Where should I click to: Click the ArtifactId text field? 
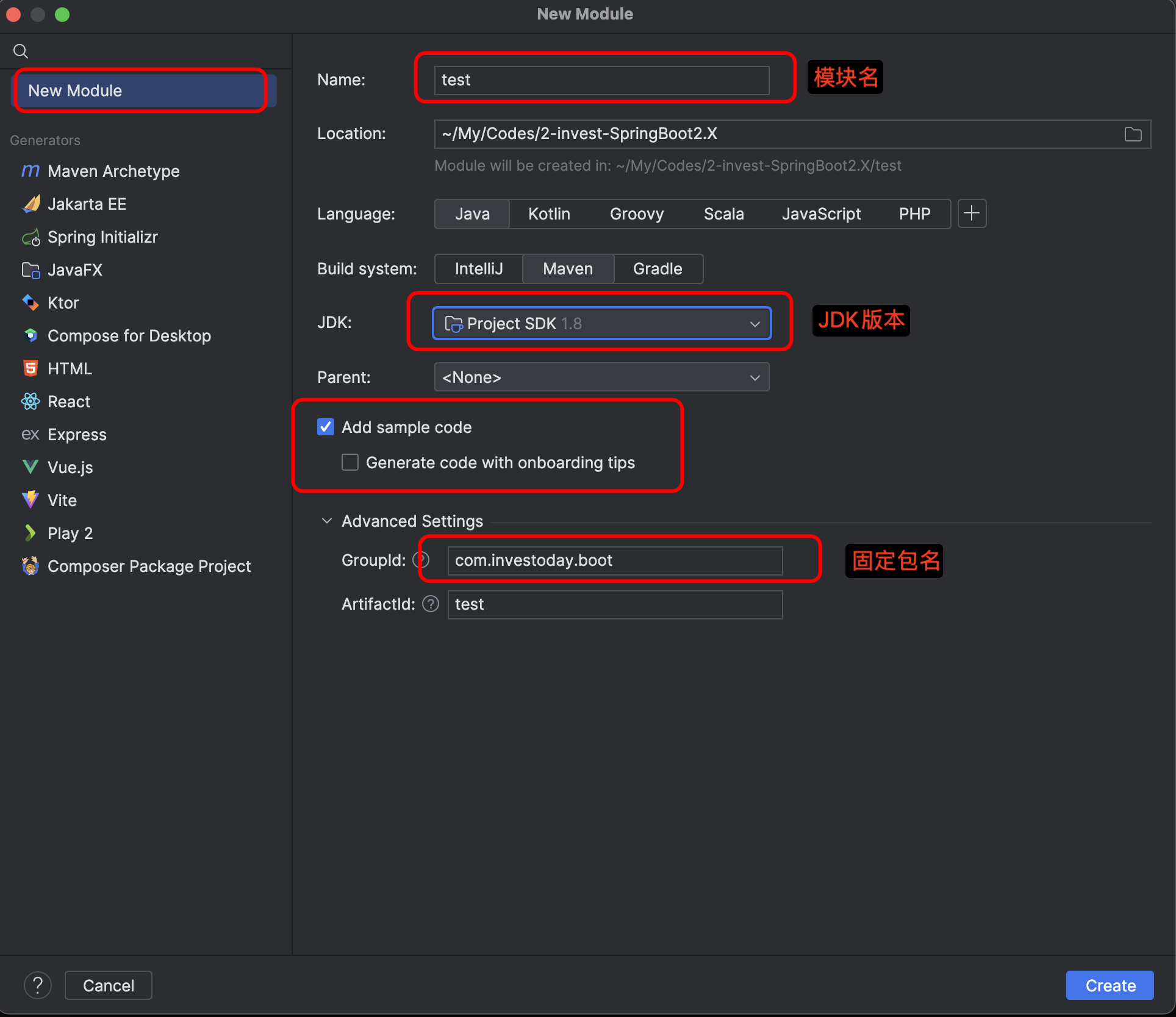tap(615, 604)
